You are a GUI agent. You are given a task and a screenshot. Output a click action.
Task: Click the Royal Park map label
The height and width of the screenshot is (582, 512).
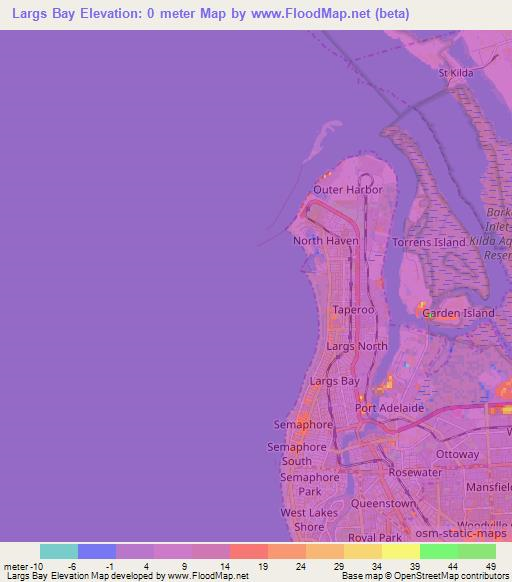(375, 537)
